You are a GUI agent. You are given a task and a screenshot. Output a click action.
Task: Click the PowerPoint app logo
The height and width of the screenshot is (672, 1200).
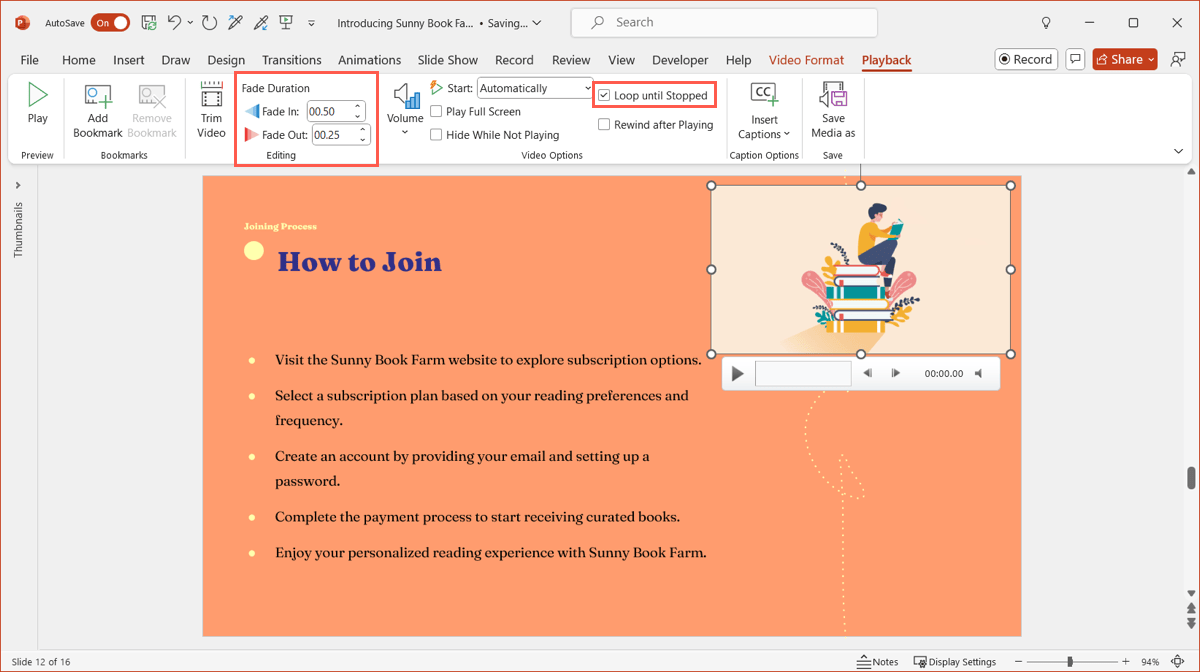22,22
